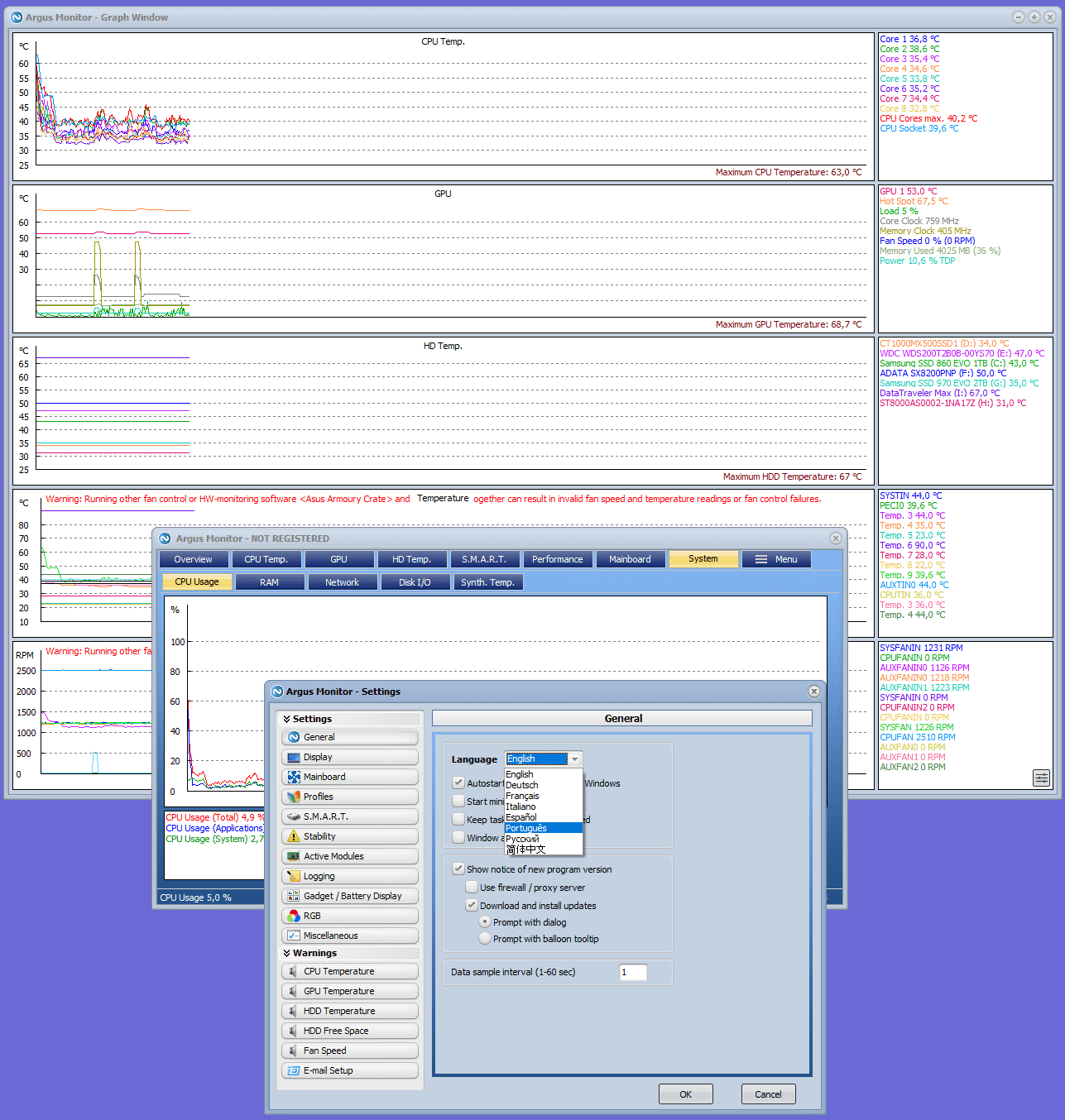Click the E-mail Setup envelope icon

click(293, 1070)
